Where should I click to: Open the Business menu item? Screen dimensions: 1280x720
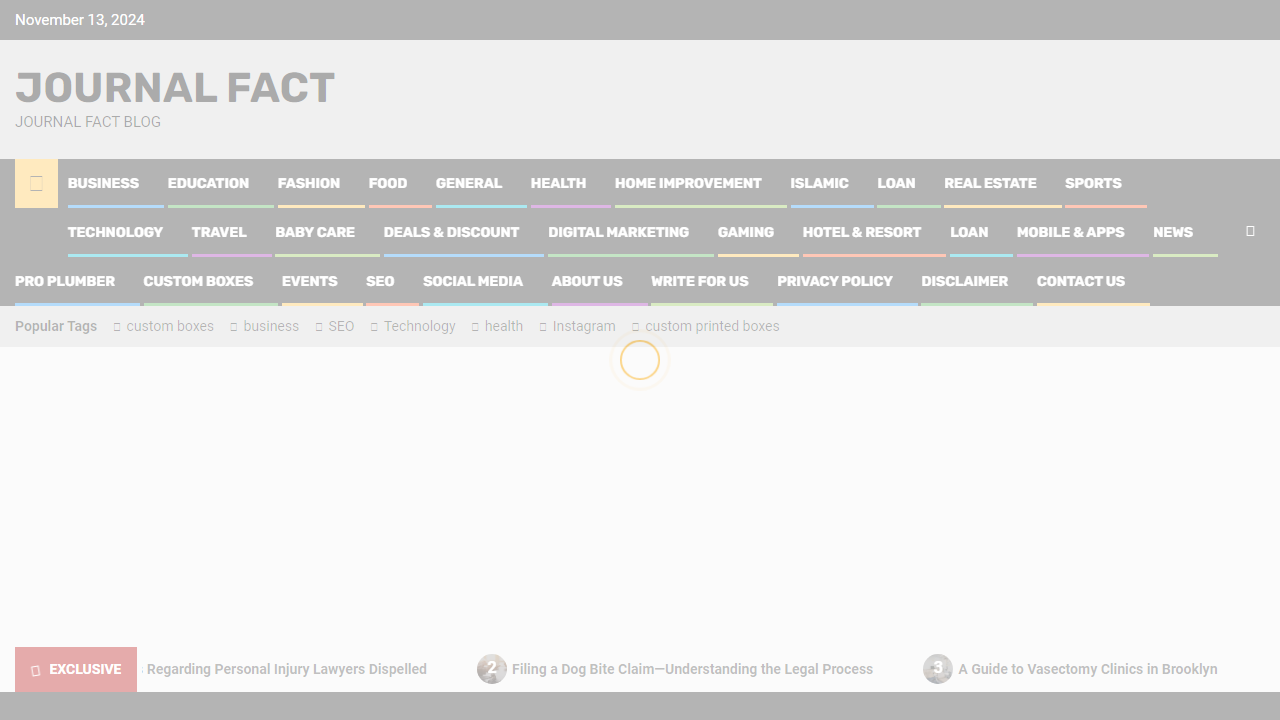point(103,183)
